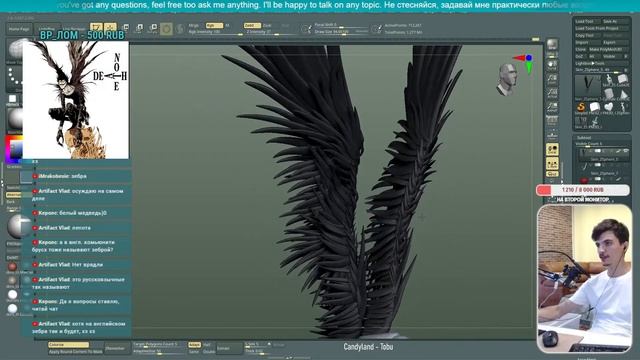This screenshot has height=360, width=640.
Task: Select the SimpleBrush tool icon
Action: click(581, 108)
